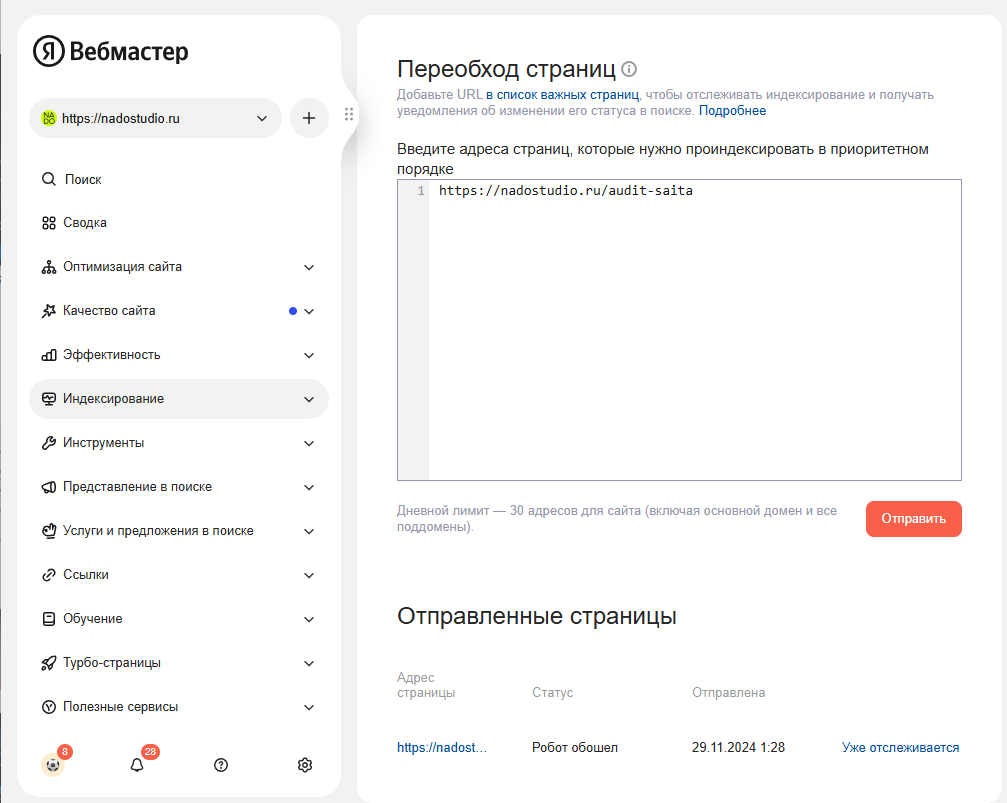The height and width of the screenshot is (803, 1007).
Task: Open notifications bell with 28 badge
Action: tap(137, 764)
